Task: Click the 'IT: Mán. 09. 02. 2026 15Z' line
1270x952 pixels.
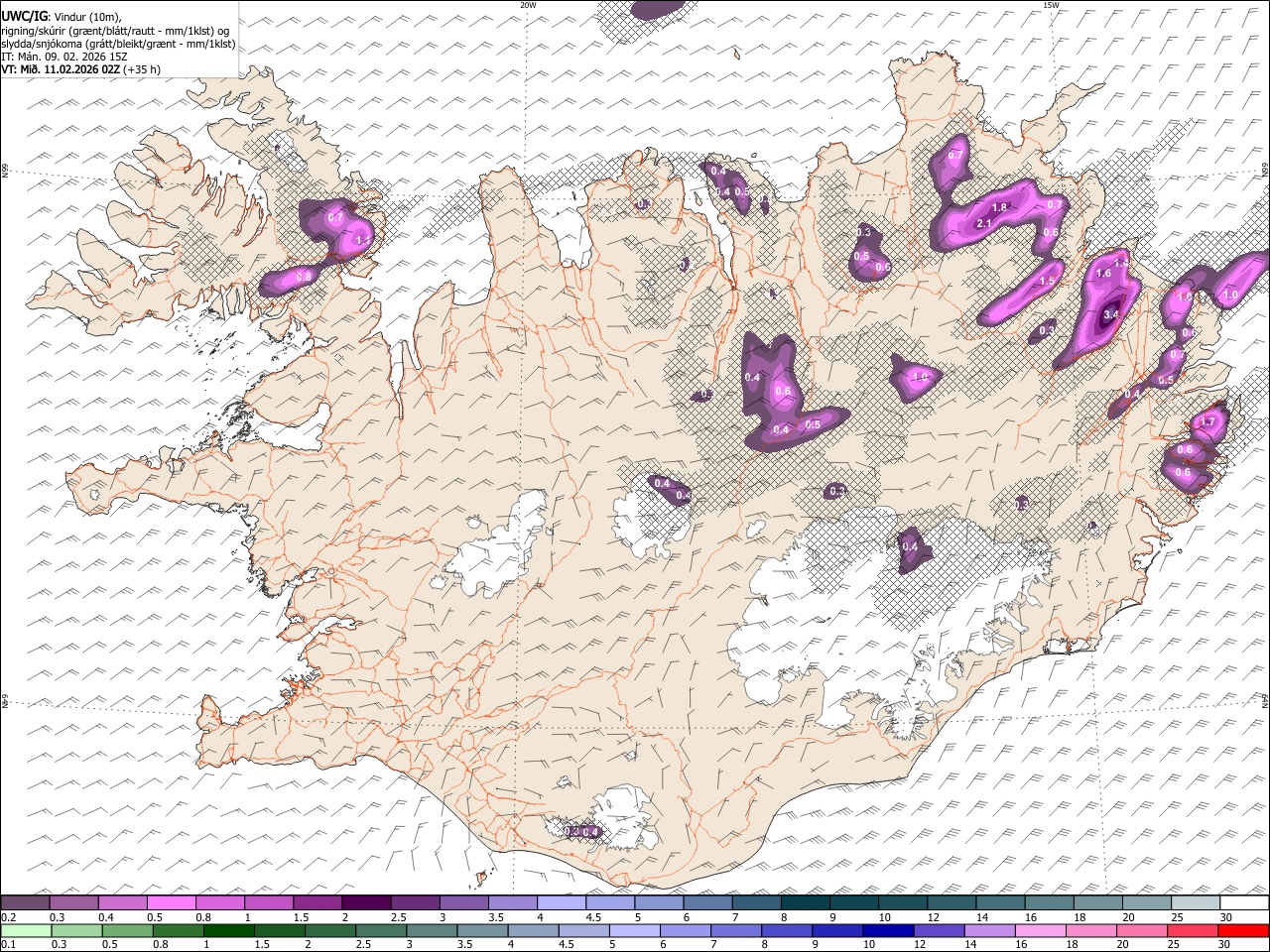Action: [x=64, y=57]
